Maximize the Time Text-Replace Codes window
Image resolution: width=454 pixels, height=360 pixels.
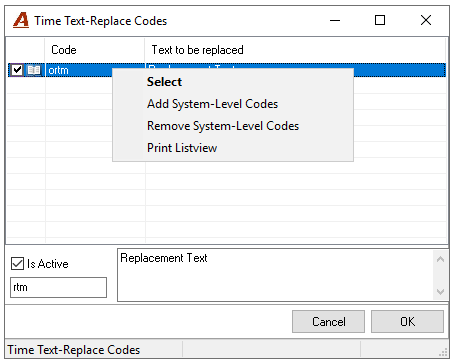(380, 20)
